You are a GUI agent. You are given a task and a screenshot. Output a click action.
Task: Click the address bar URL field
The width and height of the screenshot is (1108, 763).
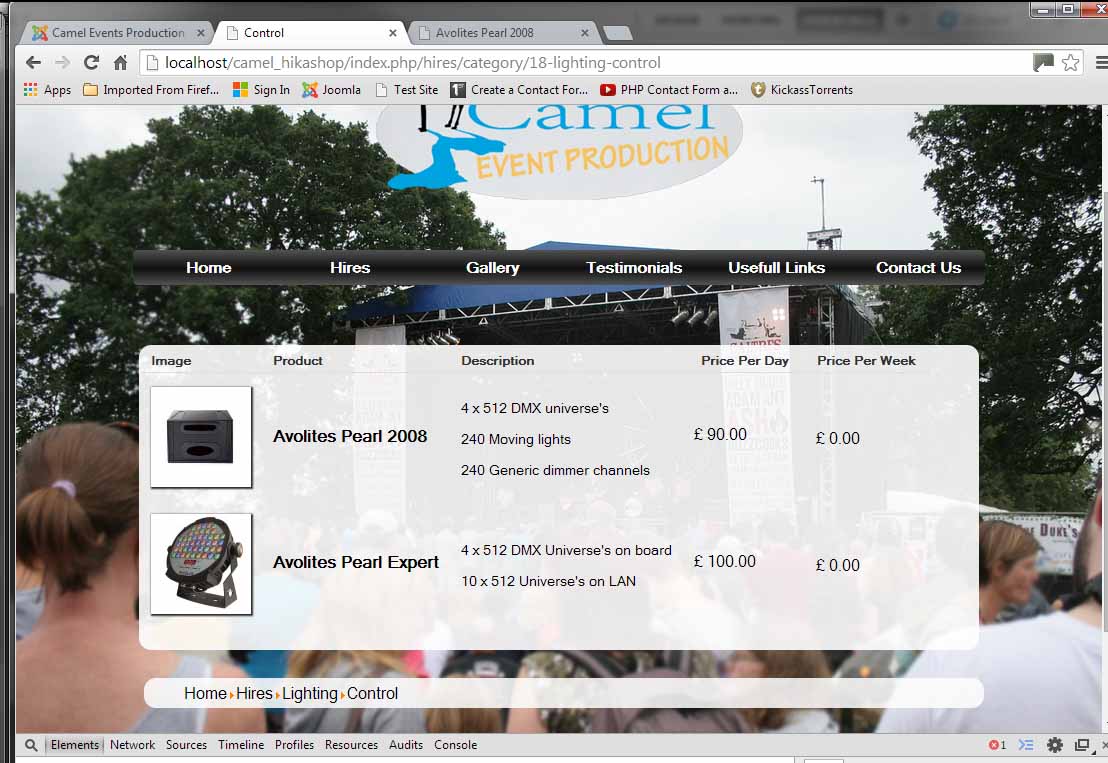(x=587, y=62)
